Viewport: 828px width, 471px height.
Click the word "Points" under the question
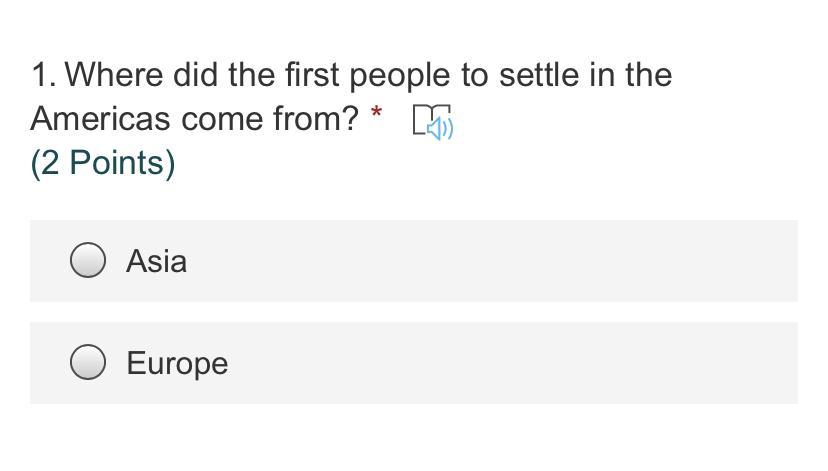tap(116, 163)
